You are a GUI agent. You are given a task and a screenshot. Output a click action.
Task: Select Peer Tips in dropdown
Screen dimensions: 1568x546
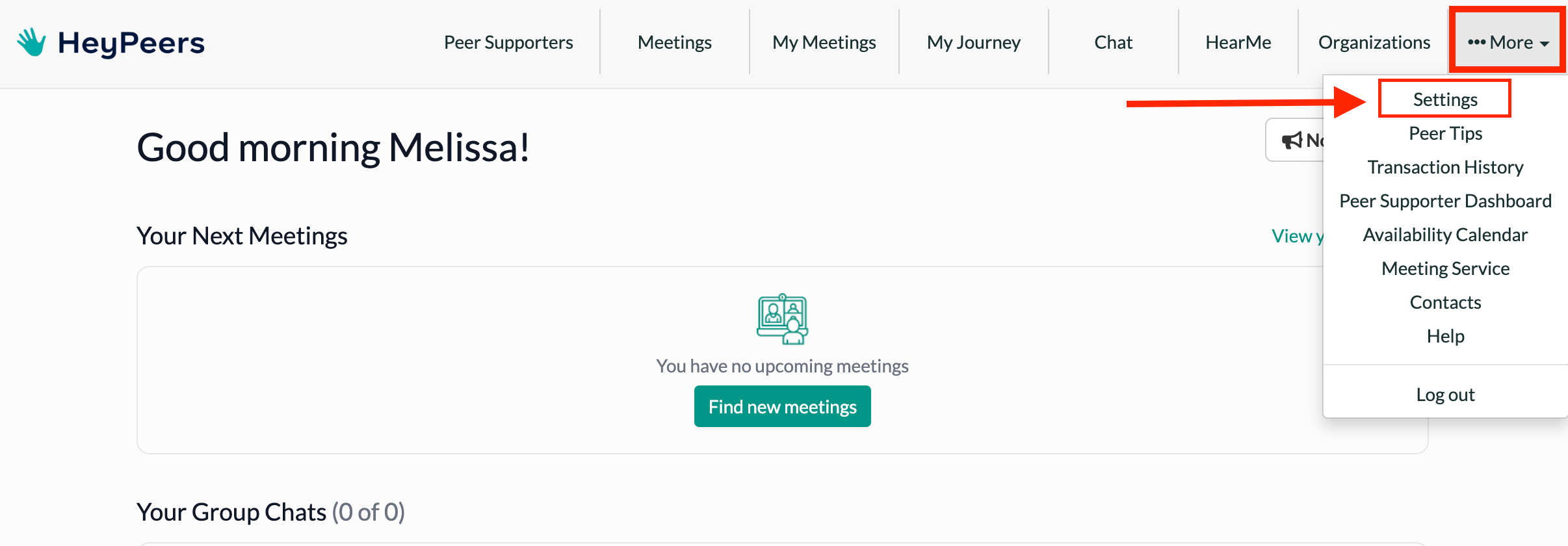(x=1445, y=133)
